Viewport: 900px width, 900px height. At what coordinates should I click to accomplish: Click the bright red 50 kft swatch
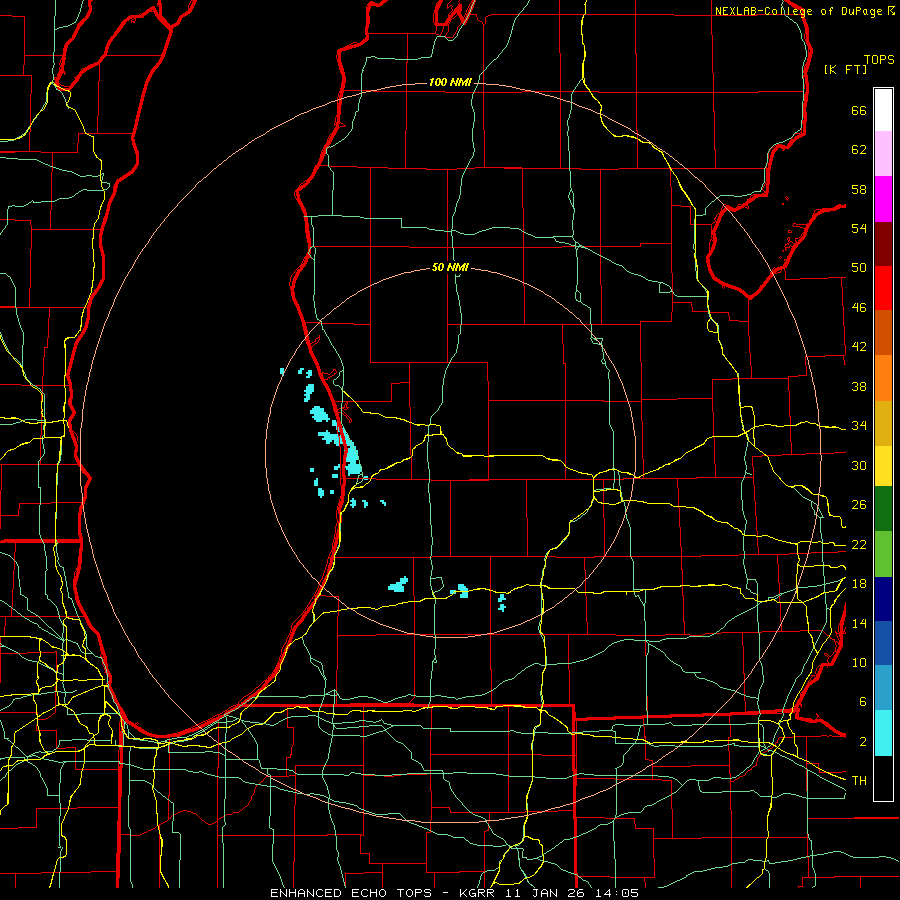pos(883,288)
